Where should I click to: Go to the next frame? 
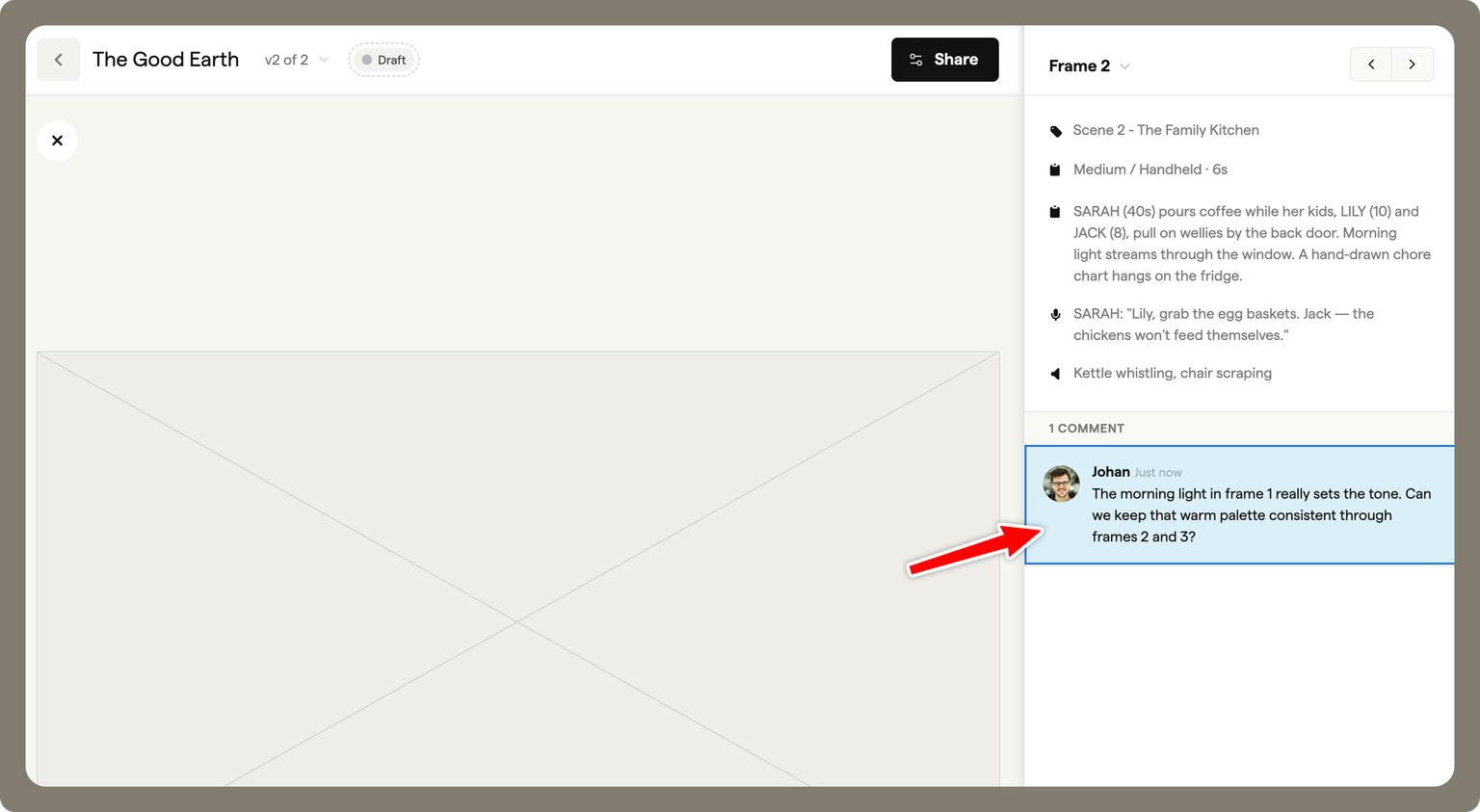pos(1412,65)
